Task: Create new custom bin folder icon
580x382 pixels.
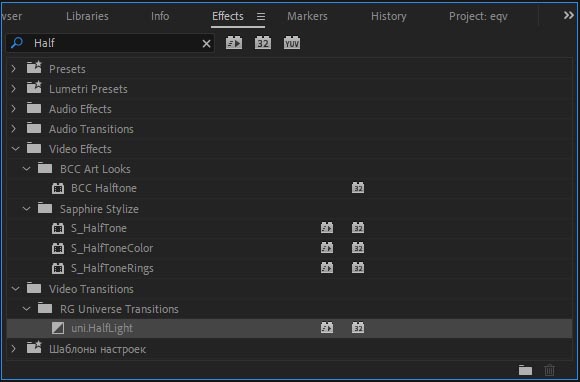Action: coord(525,370)
